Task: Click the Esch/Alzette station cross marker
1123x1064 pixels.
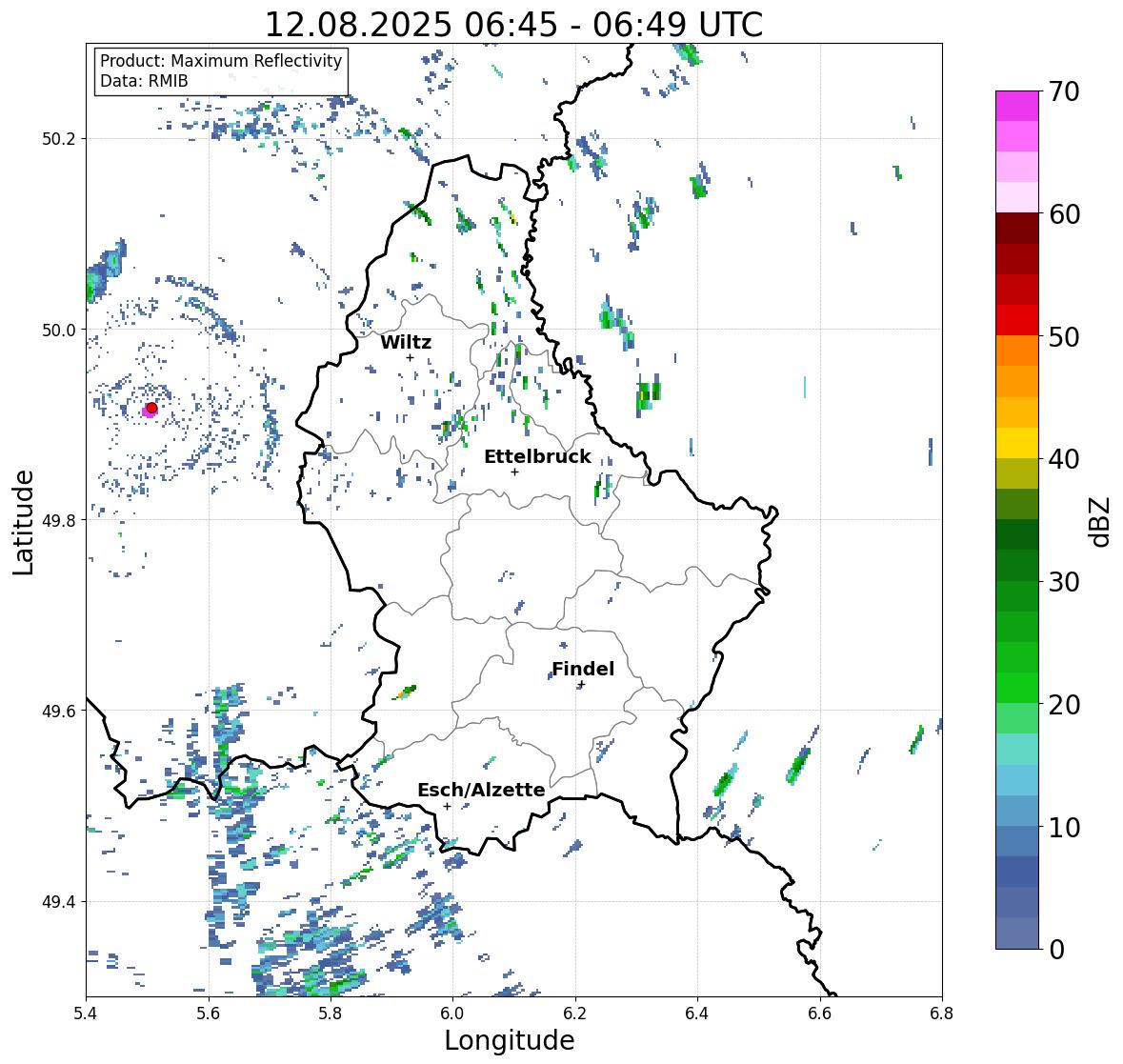Action: click(x=447, y=806)
